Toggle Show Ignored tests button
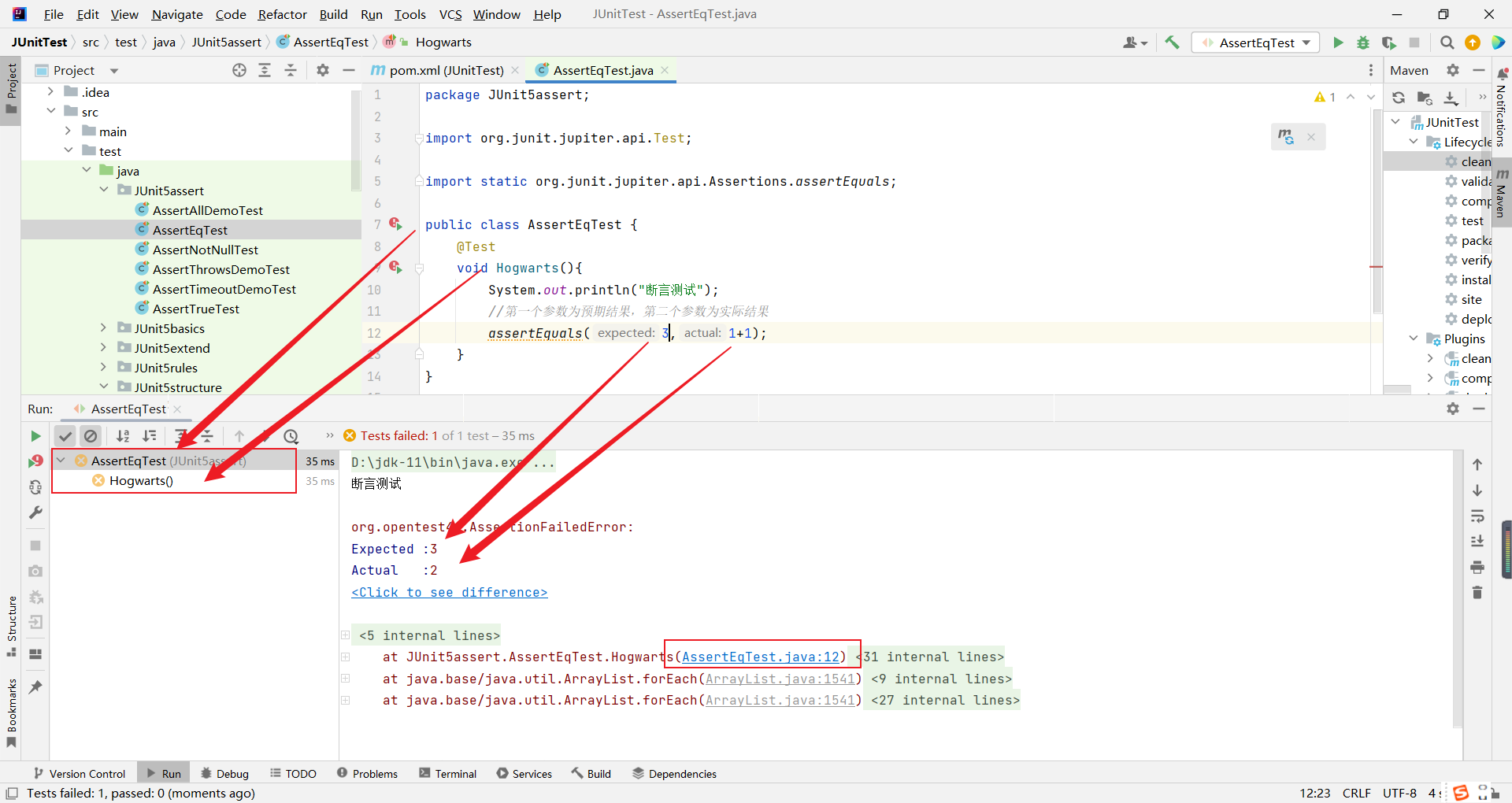Image resolution: width=1512 pixels, height=803 pixels. coord(91,436)
